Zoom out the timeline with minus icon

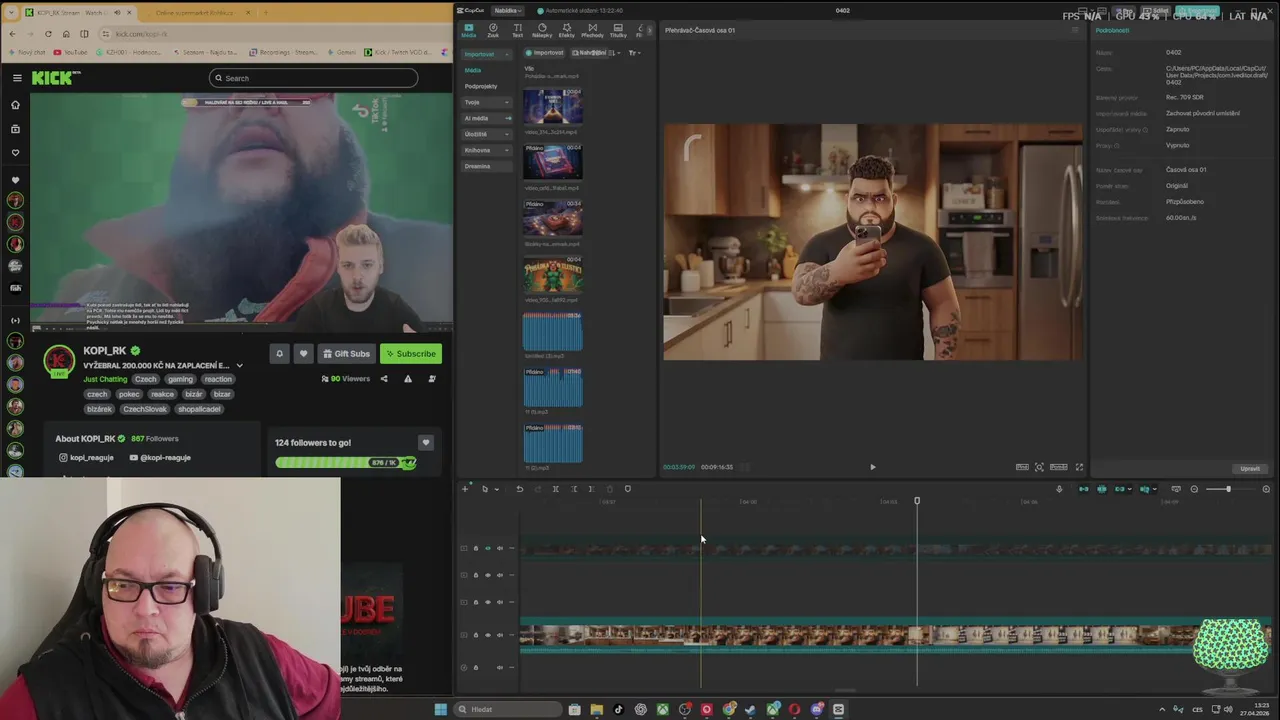(x=1194, y=489)
